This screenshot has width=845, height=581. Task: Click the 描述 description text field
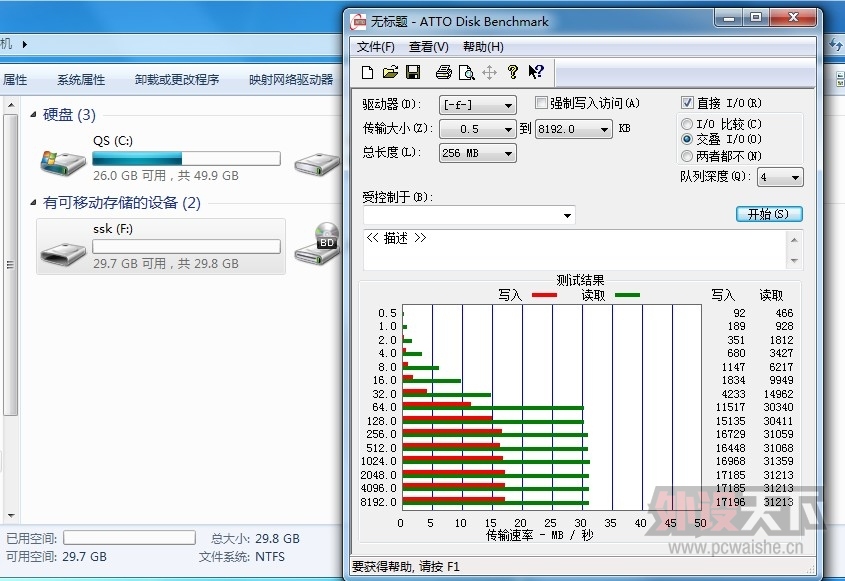point(576,250)
